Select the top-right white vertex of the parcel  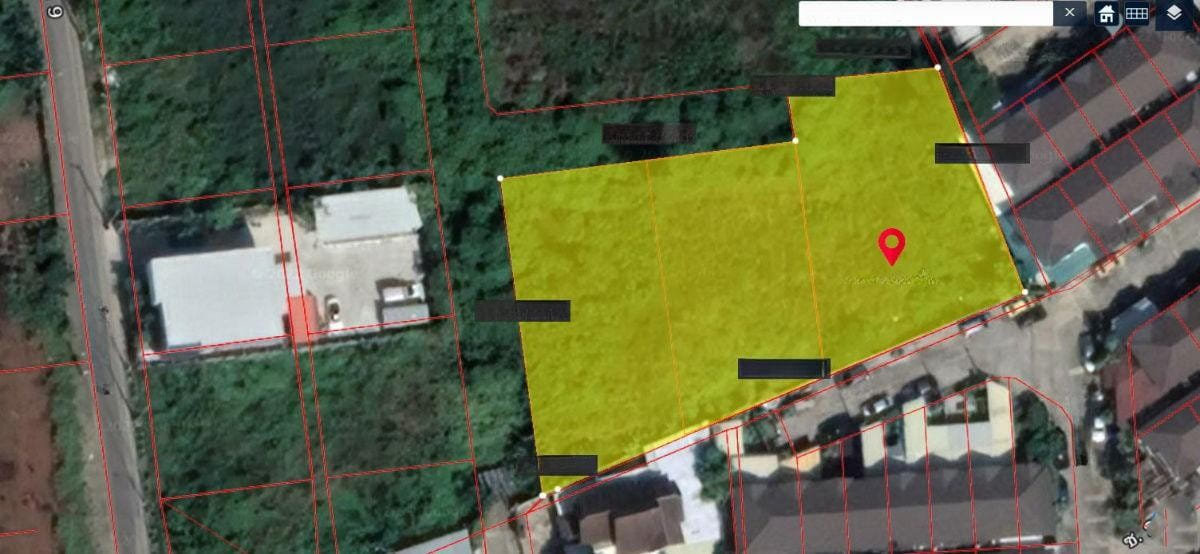click(x=937, y=67)
